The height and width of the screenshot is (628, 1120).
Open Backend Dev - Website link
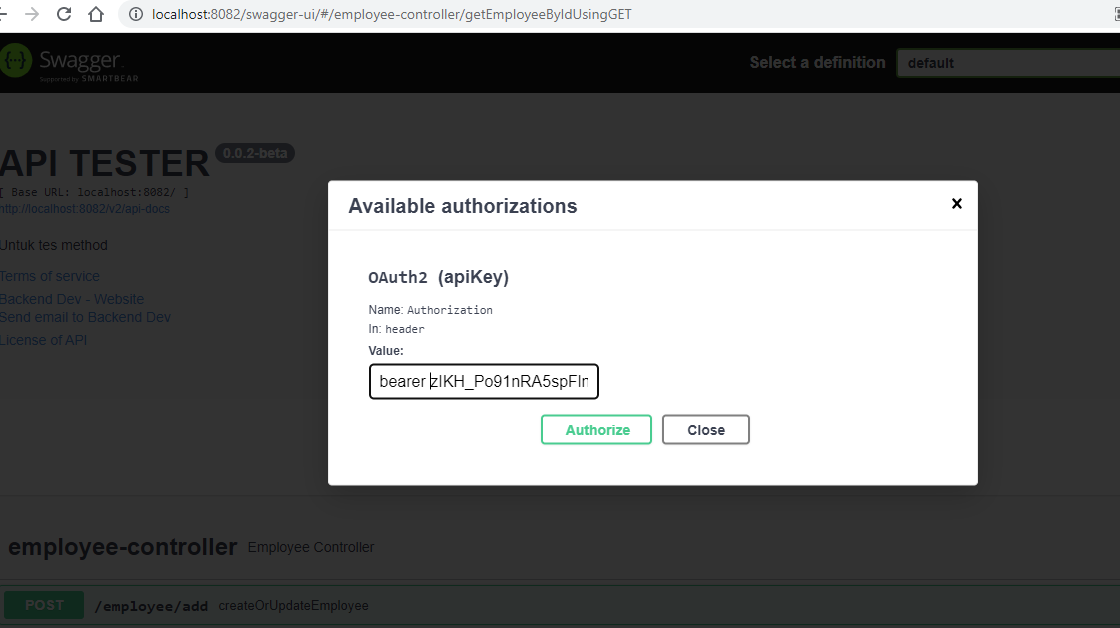[72, 299]
